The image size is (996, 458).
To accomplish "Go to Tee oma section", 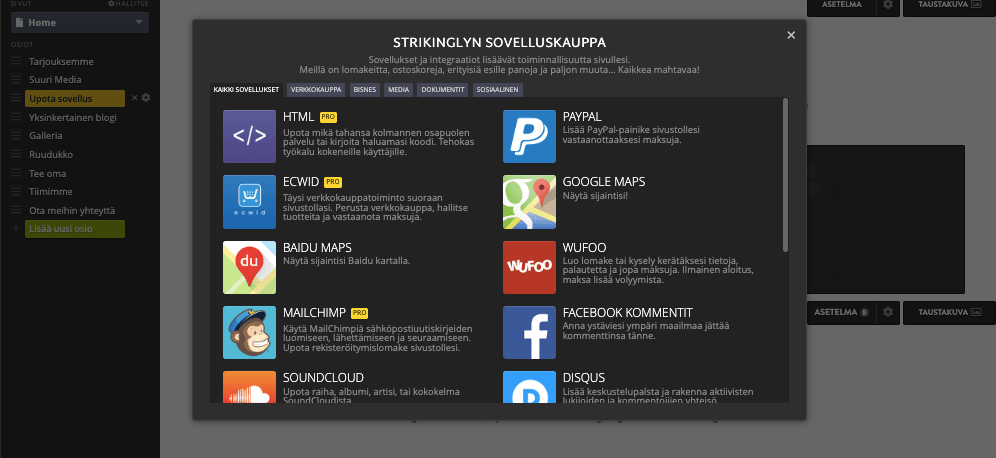I will click(x=47, y=173).
